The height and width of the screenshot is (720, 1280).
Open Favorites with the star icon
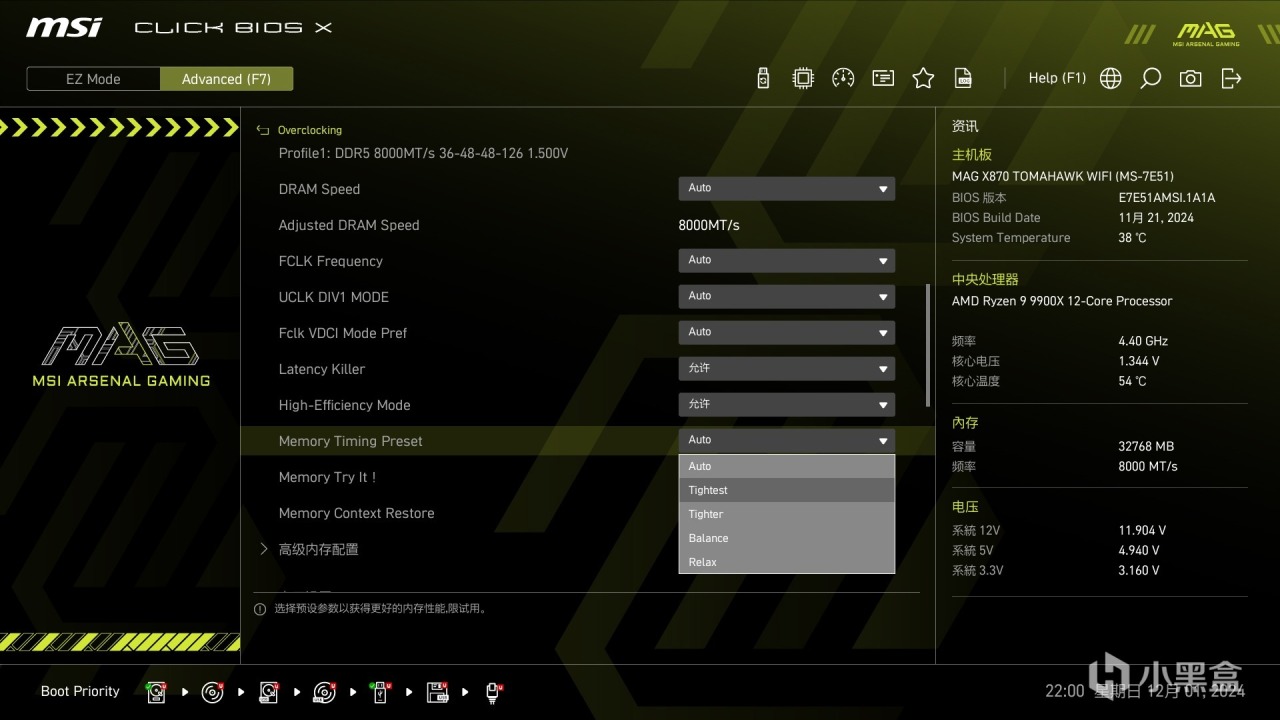point(923,78)
